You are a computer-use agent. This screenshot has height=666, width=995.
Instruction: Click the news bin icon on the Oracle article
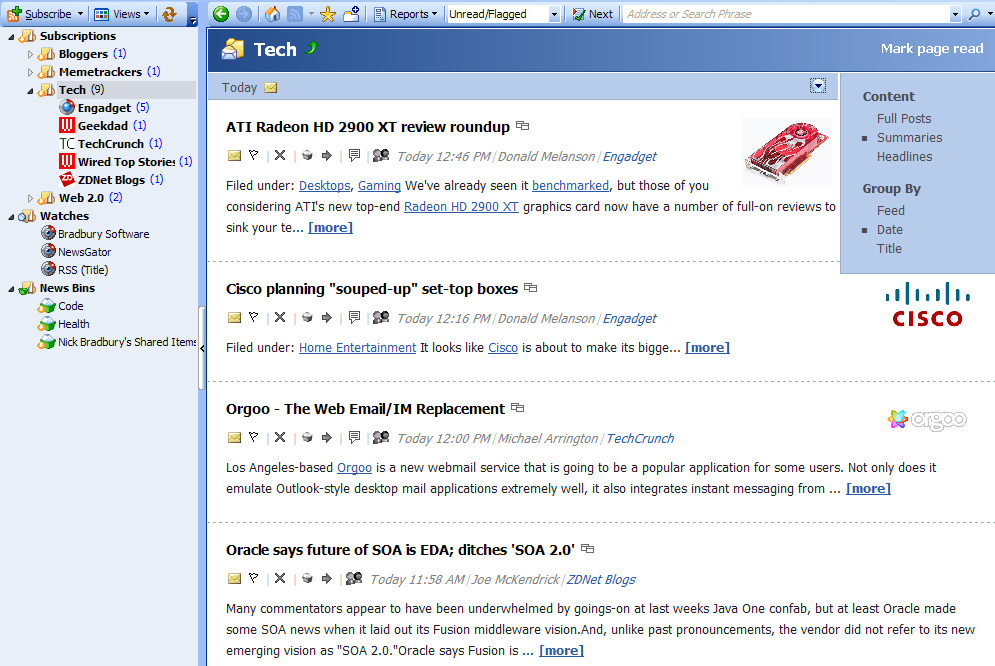click(x=307, y=578)
